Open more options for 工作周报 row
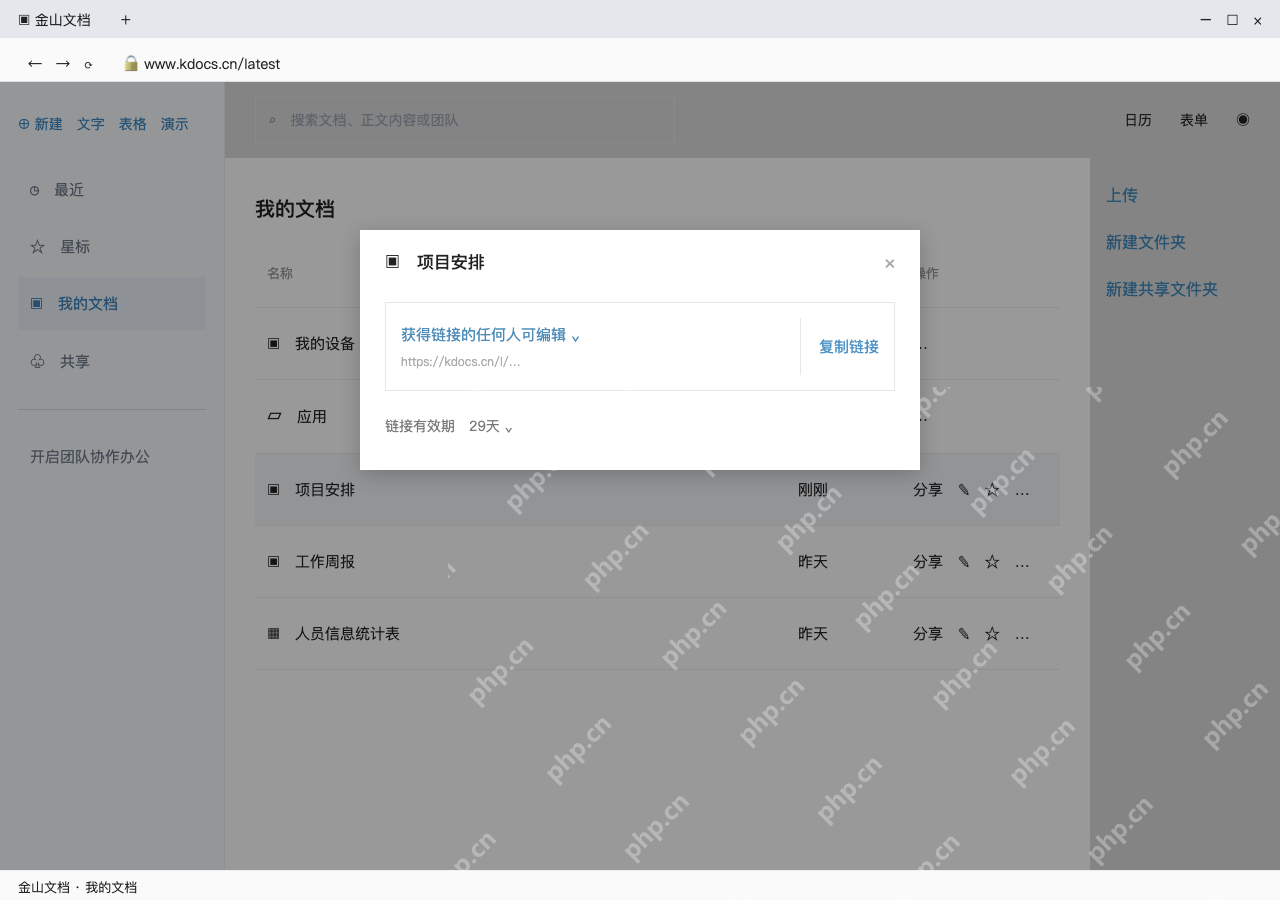This screenshot has height=900, width=1280. pos(1022,562)
